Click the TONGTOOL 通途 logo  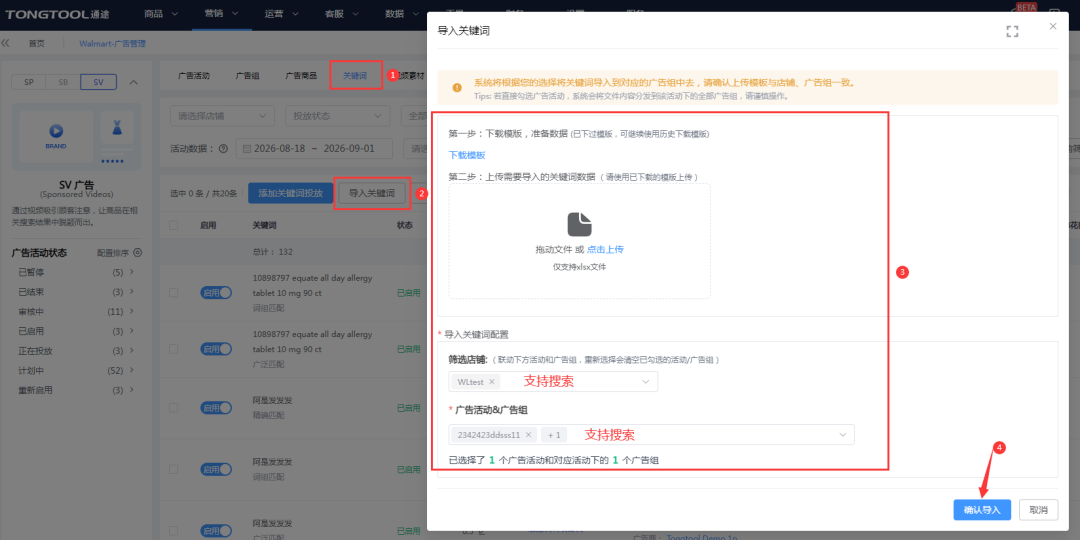(57, 14)
